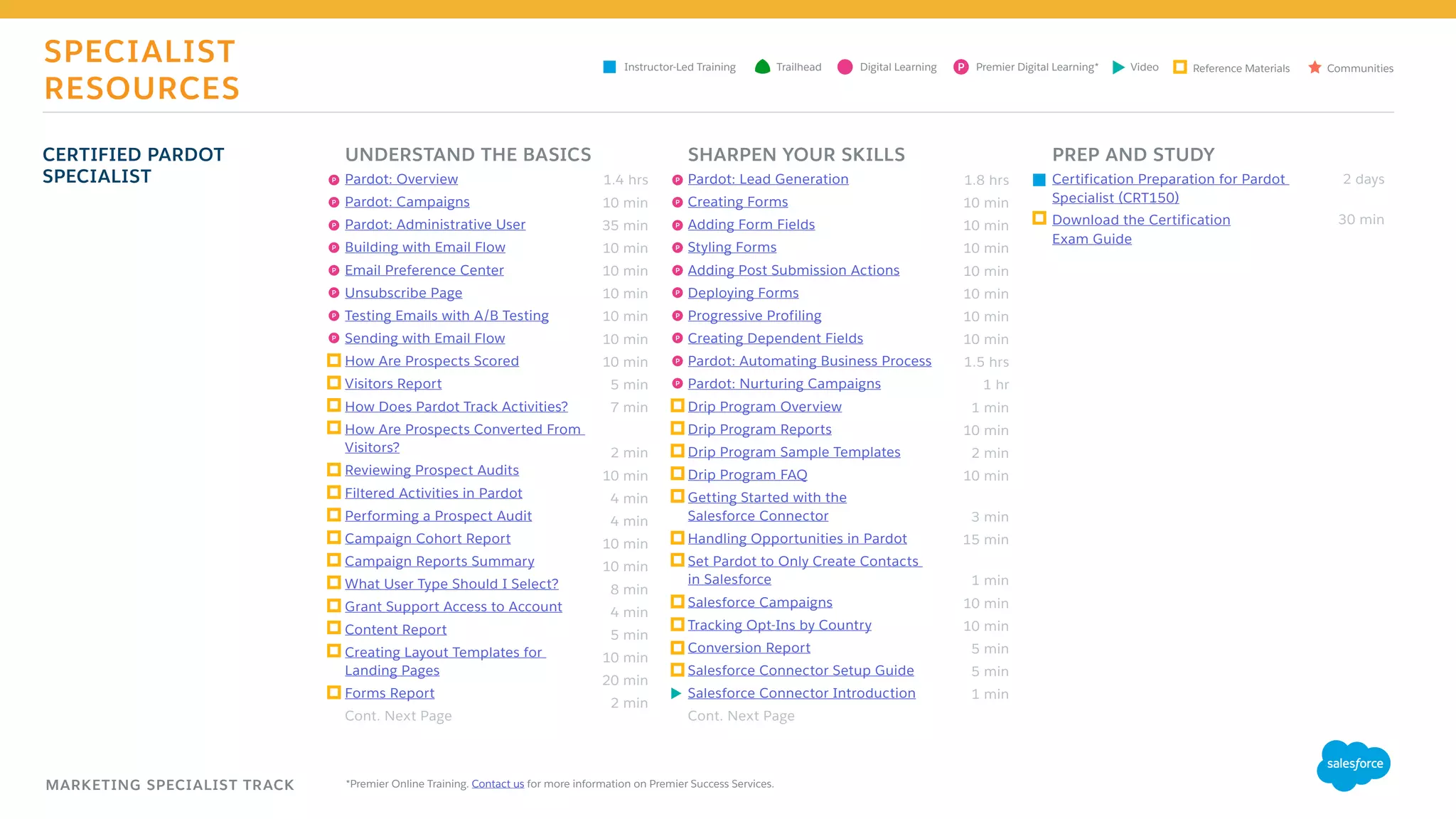Screen dimensions: 1456x819
Task: Open Drip Program Overview link
Action: click(765, 407)
